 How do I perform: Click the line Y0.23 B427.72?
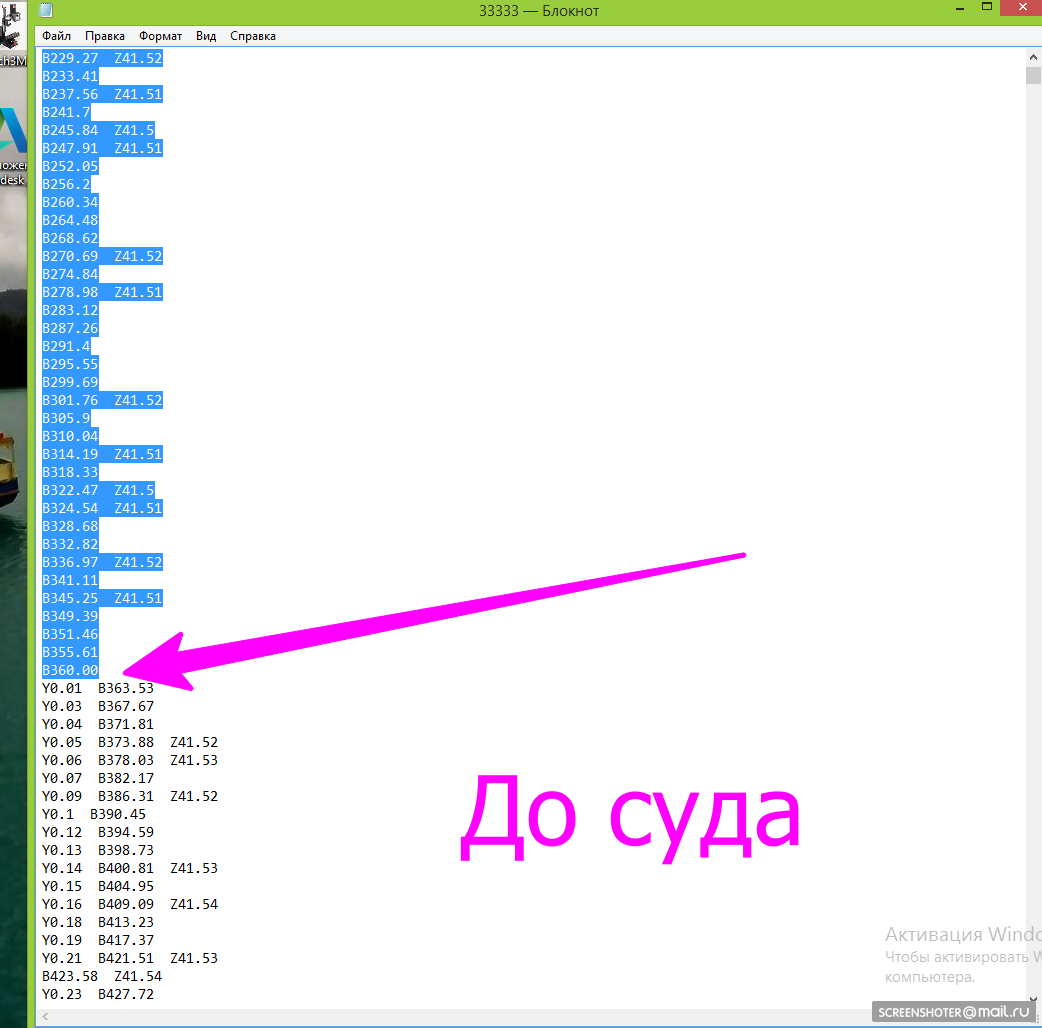coord(98,994)
